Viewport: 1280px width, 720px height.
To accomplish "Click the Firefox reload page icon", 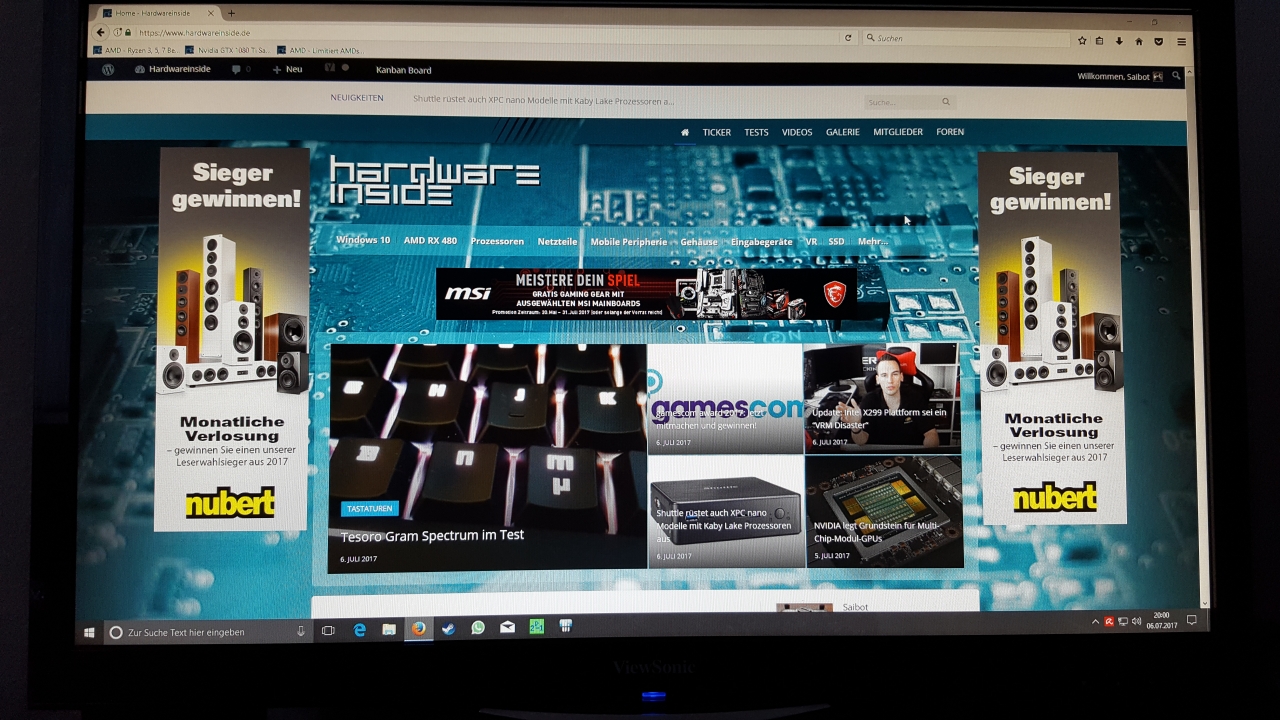I will coord(848,38).
